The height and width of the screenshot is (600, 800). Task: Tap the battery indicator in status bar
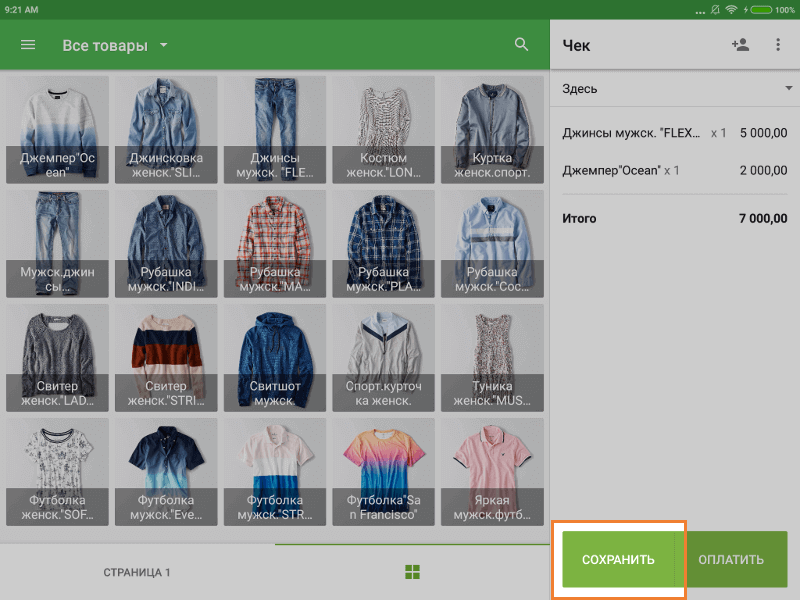click(761, 9)
